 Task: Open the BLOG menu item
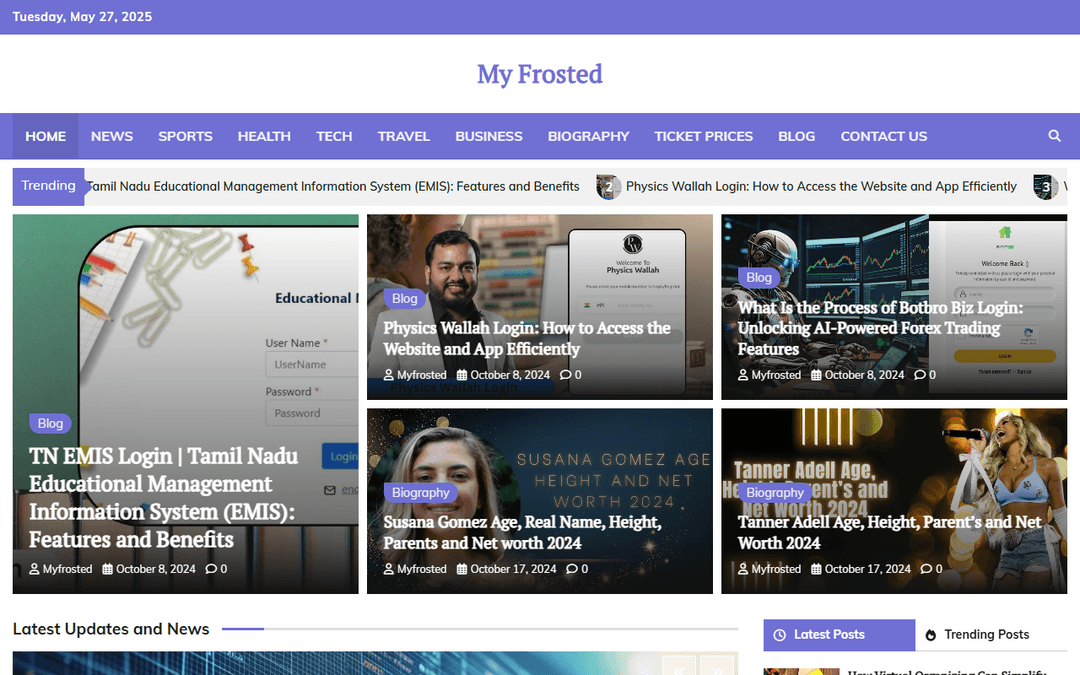[x=796, y=136]
